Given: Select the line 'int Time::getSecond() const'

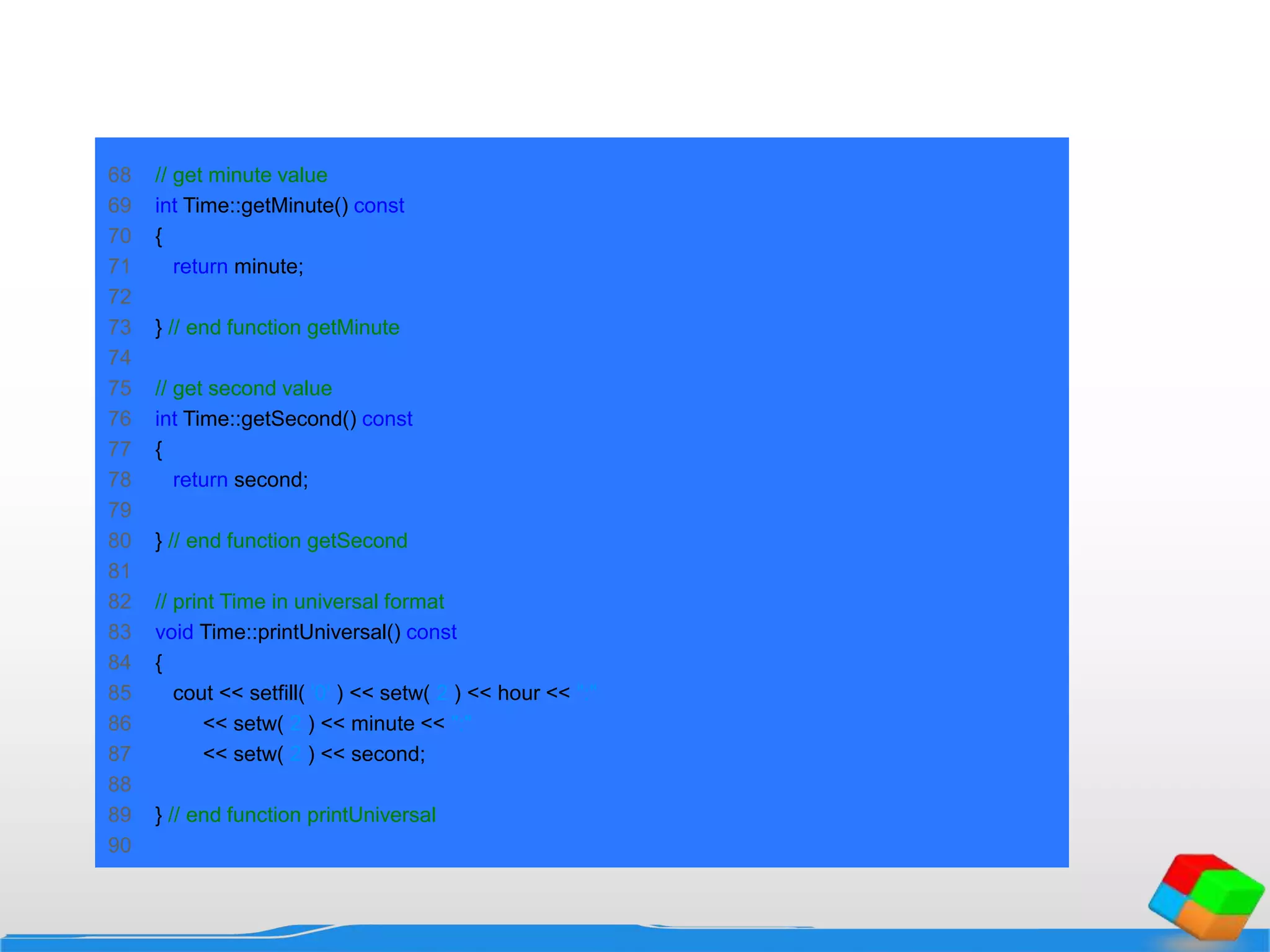Looking at the screenshot, I should point(284,419).
